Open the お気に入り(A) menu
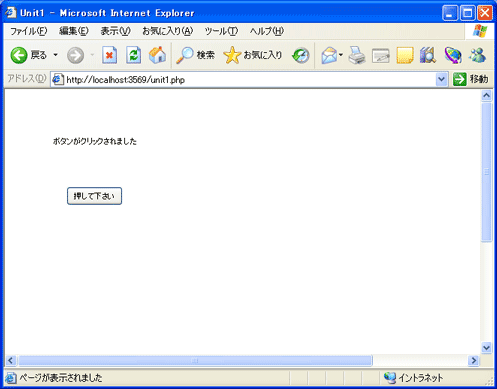Image resolution: width=497 pixels, height=389 pixels. 168,31
